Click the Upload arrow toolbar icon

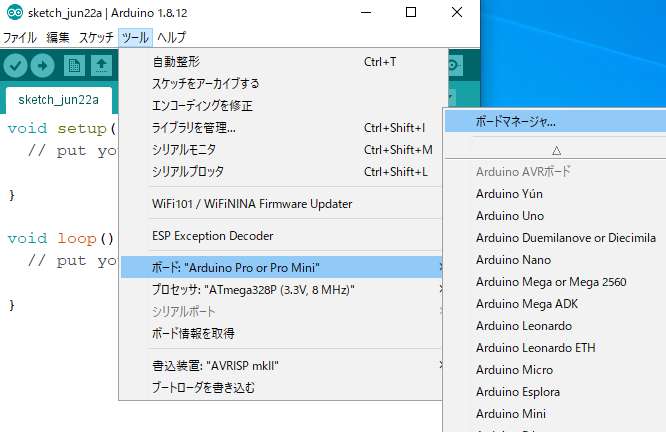(43, 65)
